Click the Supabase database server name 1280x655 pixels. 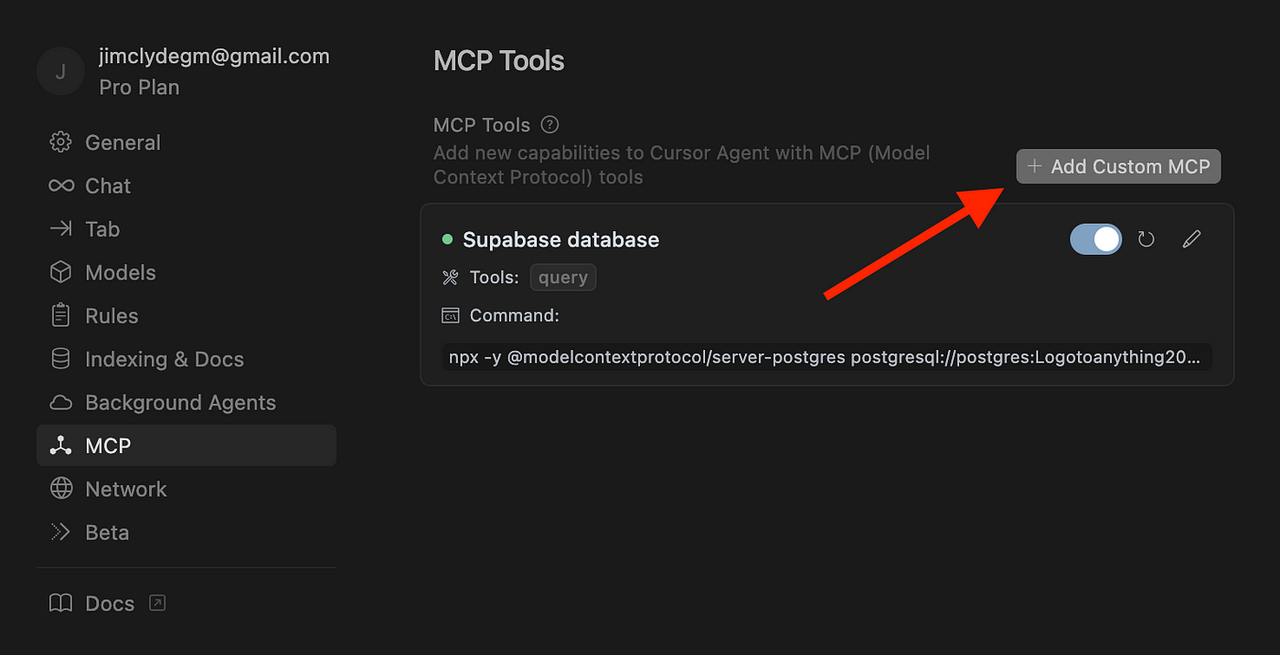561,240
